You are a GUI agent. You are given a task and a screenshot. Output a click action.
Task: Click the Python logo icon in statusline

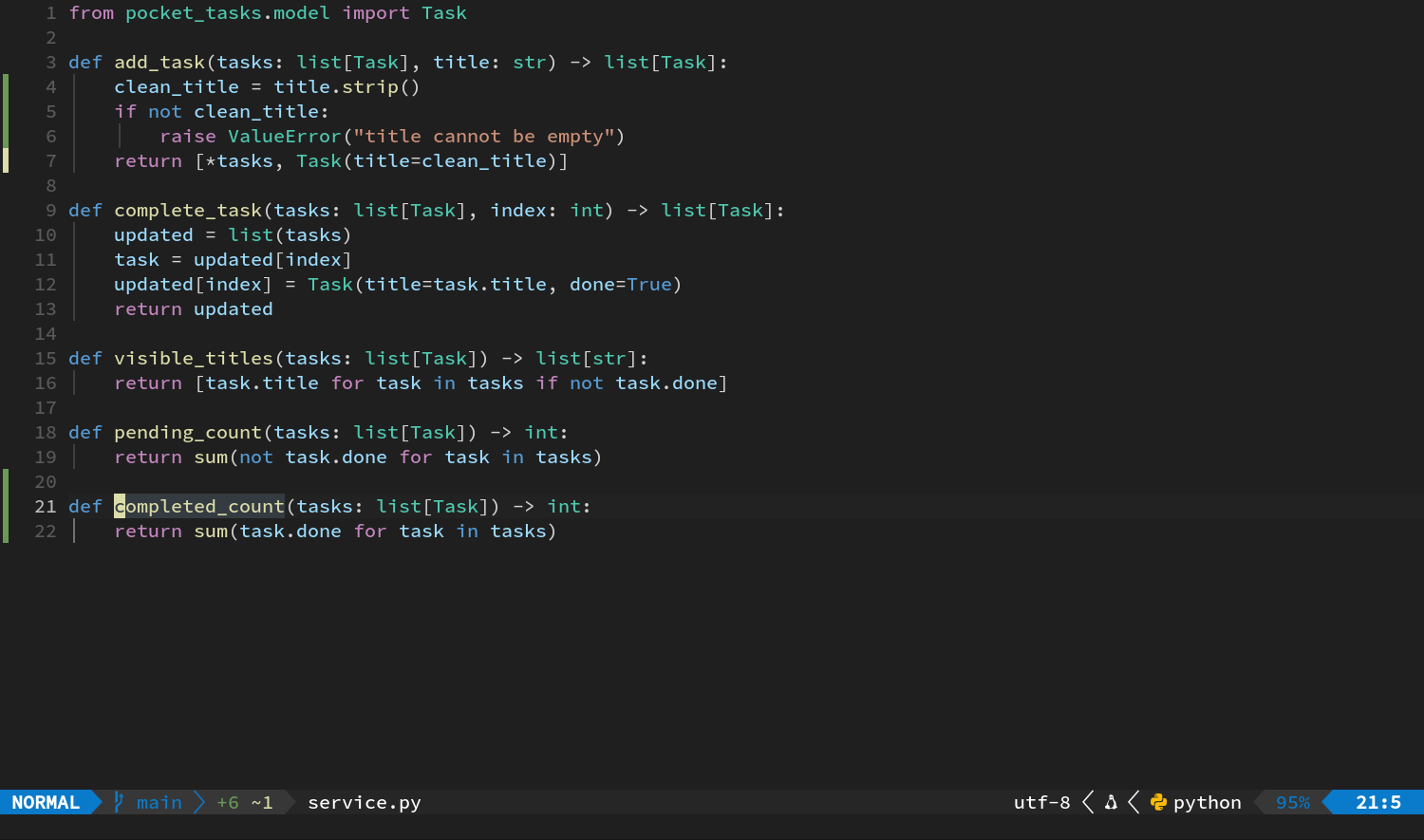(1158, 802)
